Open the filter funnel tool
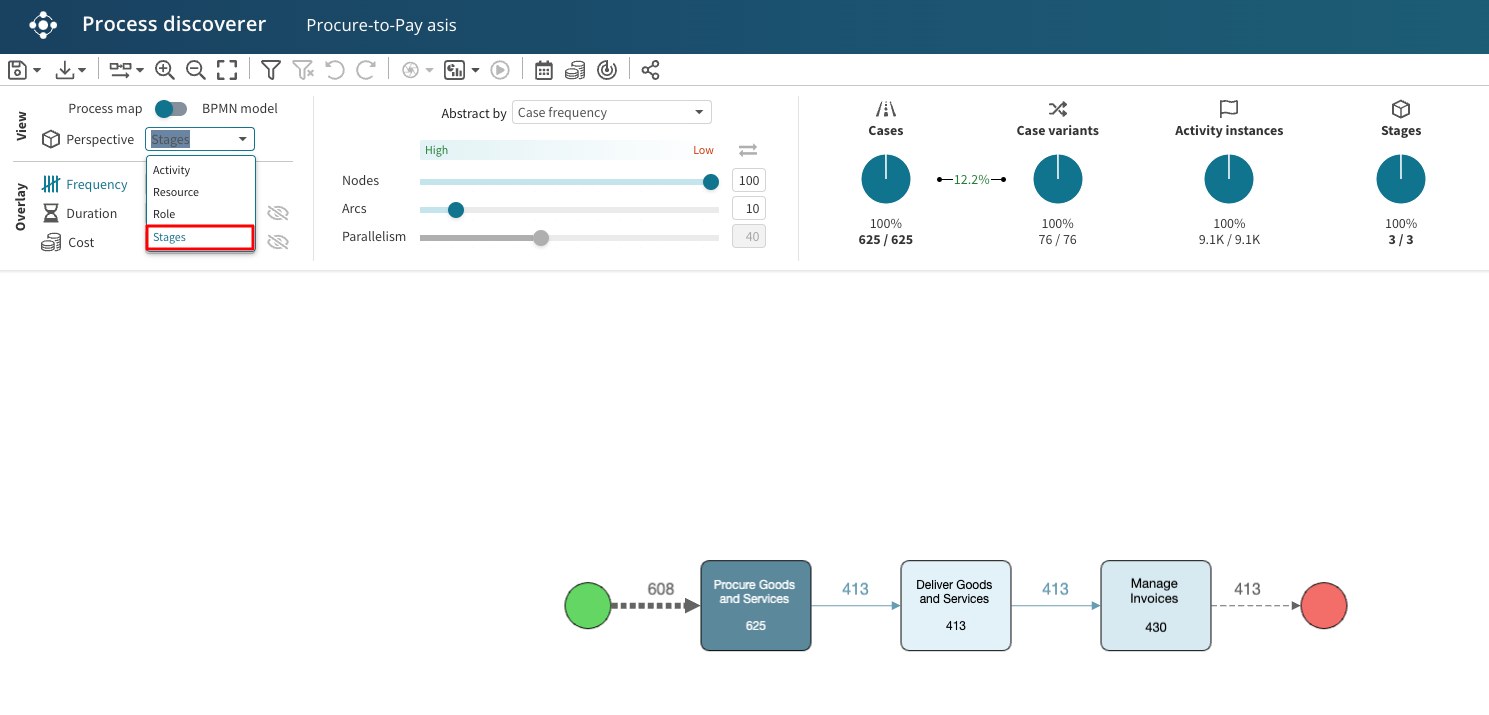The width and height of the screenshot is (1489, 715). (270, 70)
